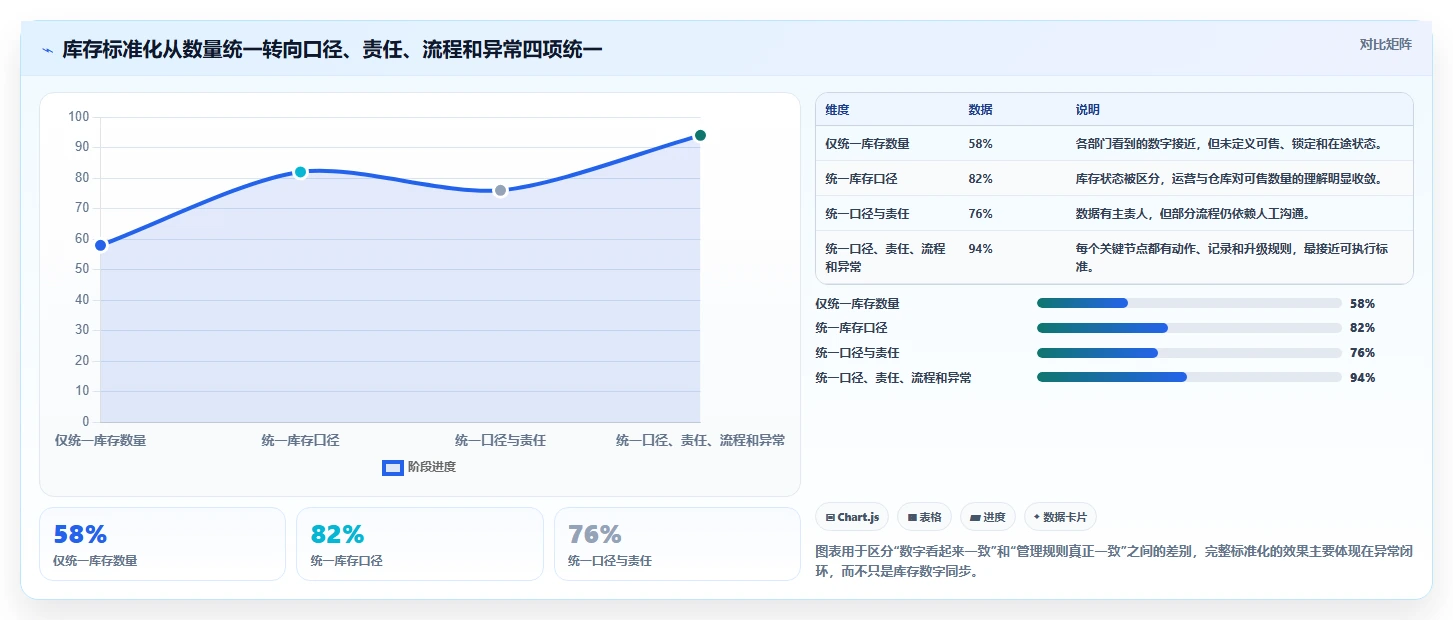Click the cyan chart point for 统一库存口径
Image resolution: width=1453 pixels, height=620 pixels.
[300, 172]
